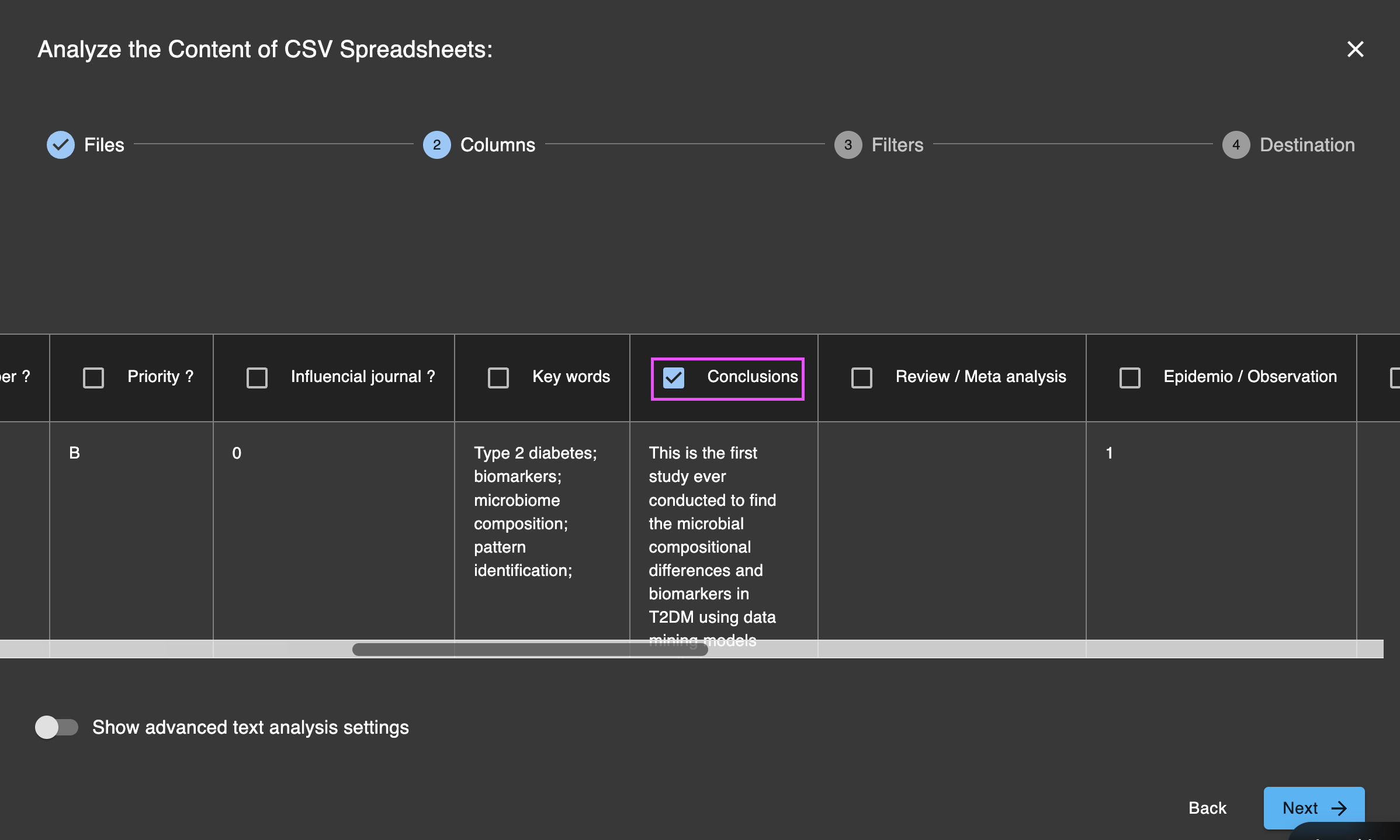Screen dimensions: 1400x840
Task: Uncheck the Conclusions column checkbox
Action: 674,378
